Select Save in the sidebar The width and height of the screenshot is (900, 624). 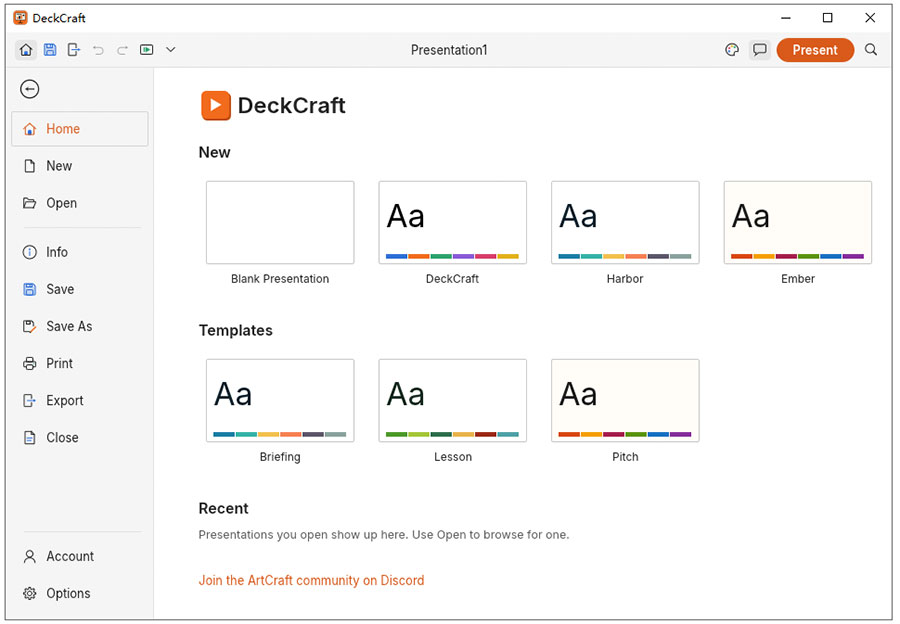coord(80,289)
